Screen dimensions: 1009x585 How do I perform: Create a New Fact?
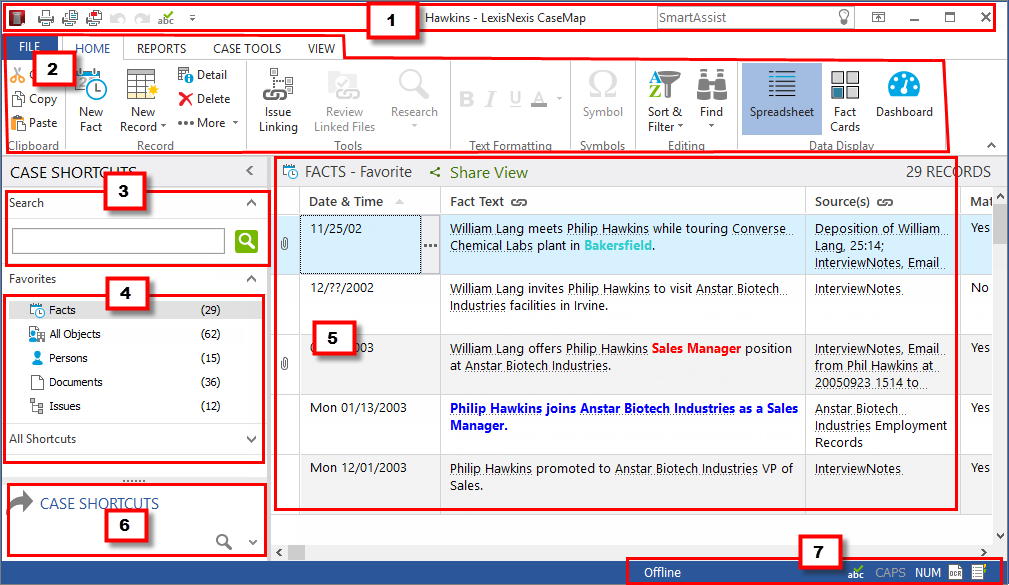coord(91,100)
